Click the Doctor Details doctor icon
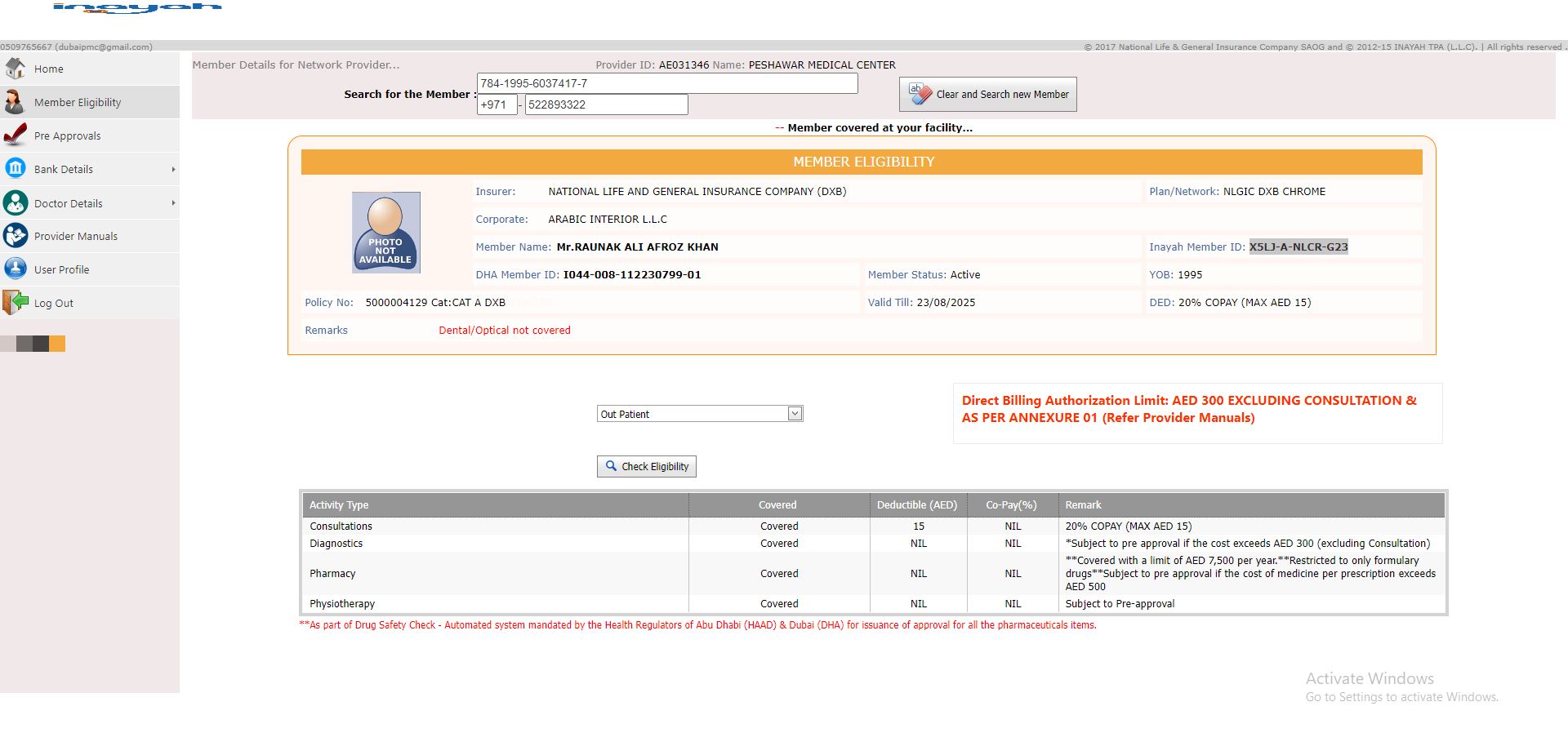Image resolution: width=1568 pixels, height=733 pixels. pyautogui.click(x=15, y=202)
